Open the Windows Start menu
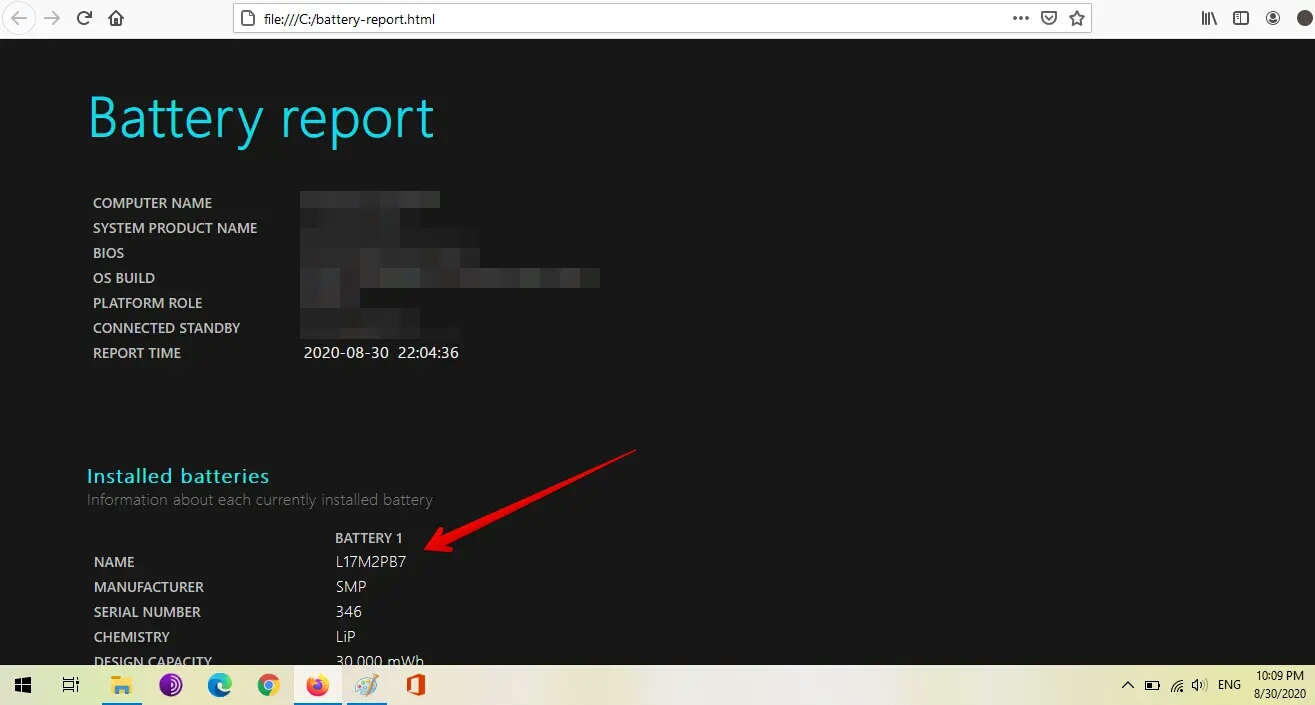 [x=23, y=685]
